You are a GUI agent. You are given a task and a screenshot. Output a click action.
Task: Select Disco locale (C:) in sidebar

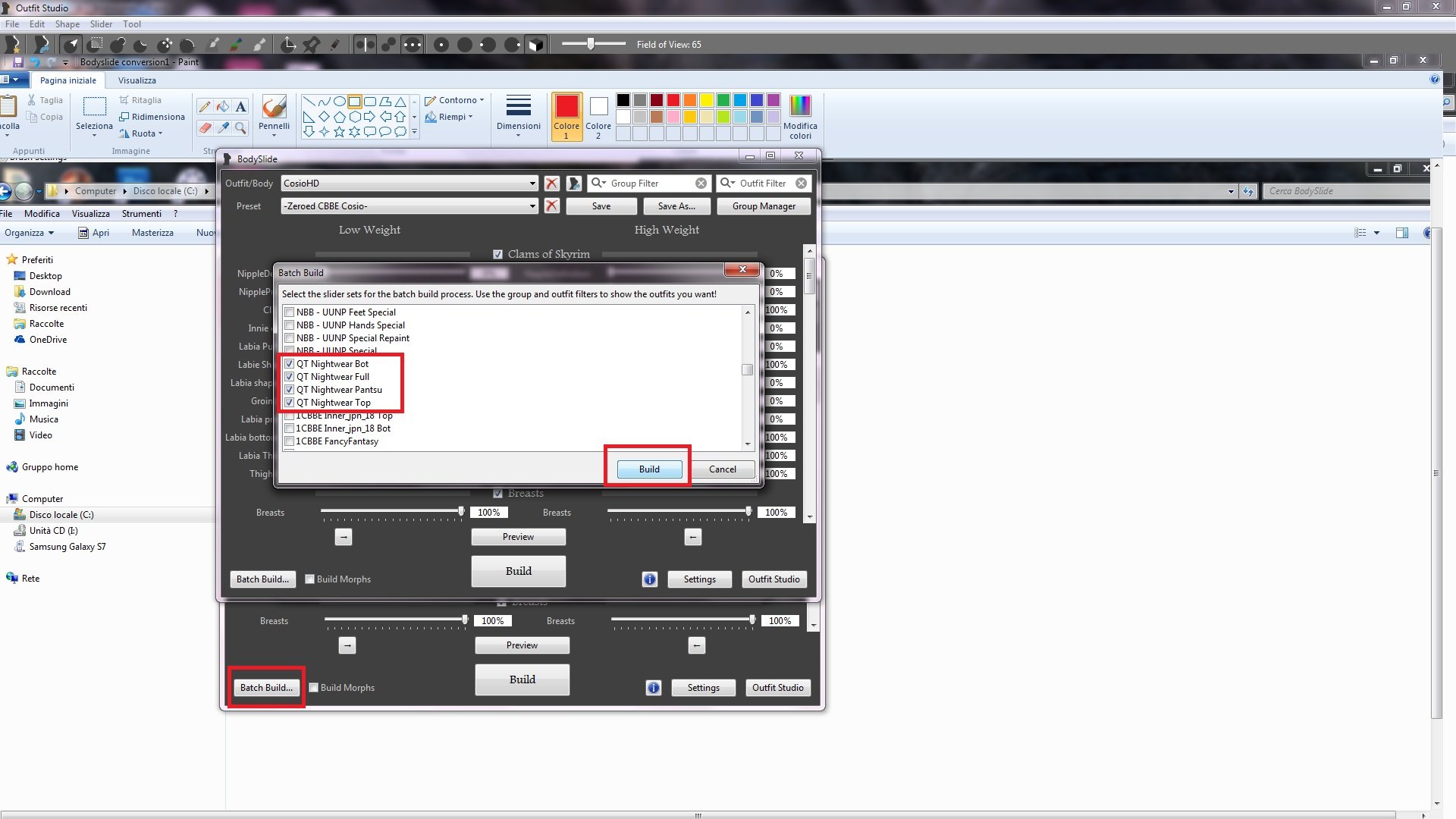click(61, 515)
